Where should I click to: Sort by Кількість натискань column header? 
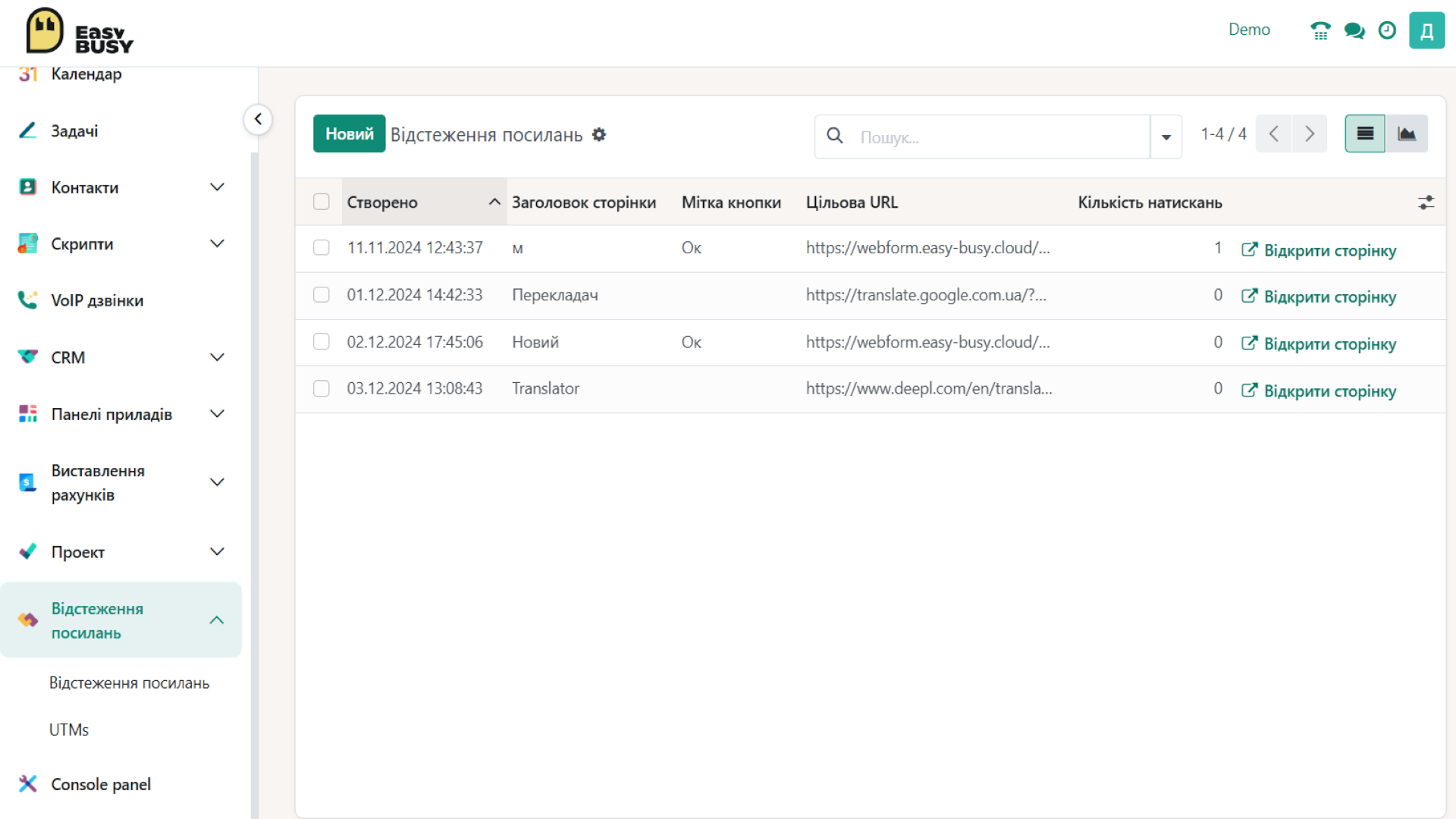click(x=1150, y=202)
